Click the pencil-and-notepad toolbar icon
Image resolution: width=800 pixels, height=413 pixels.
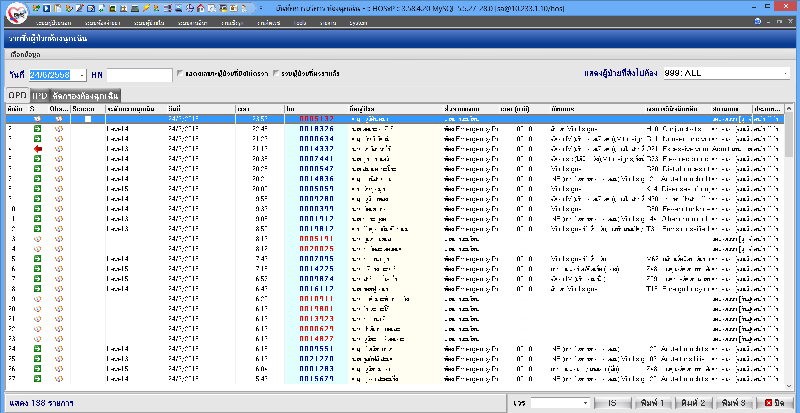pos(80,8)
